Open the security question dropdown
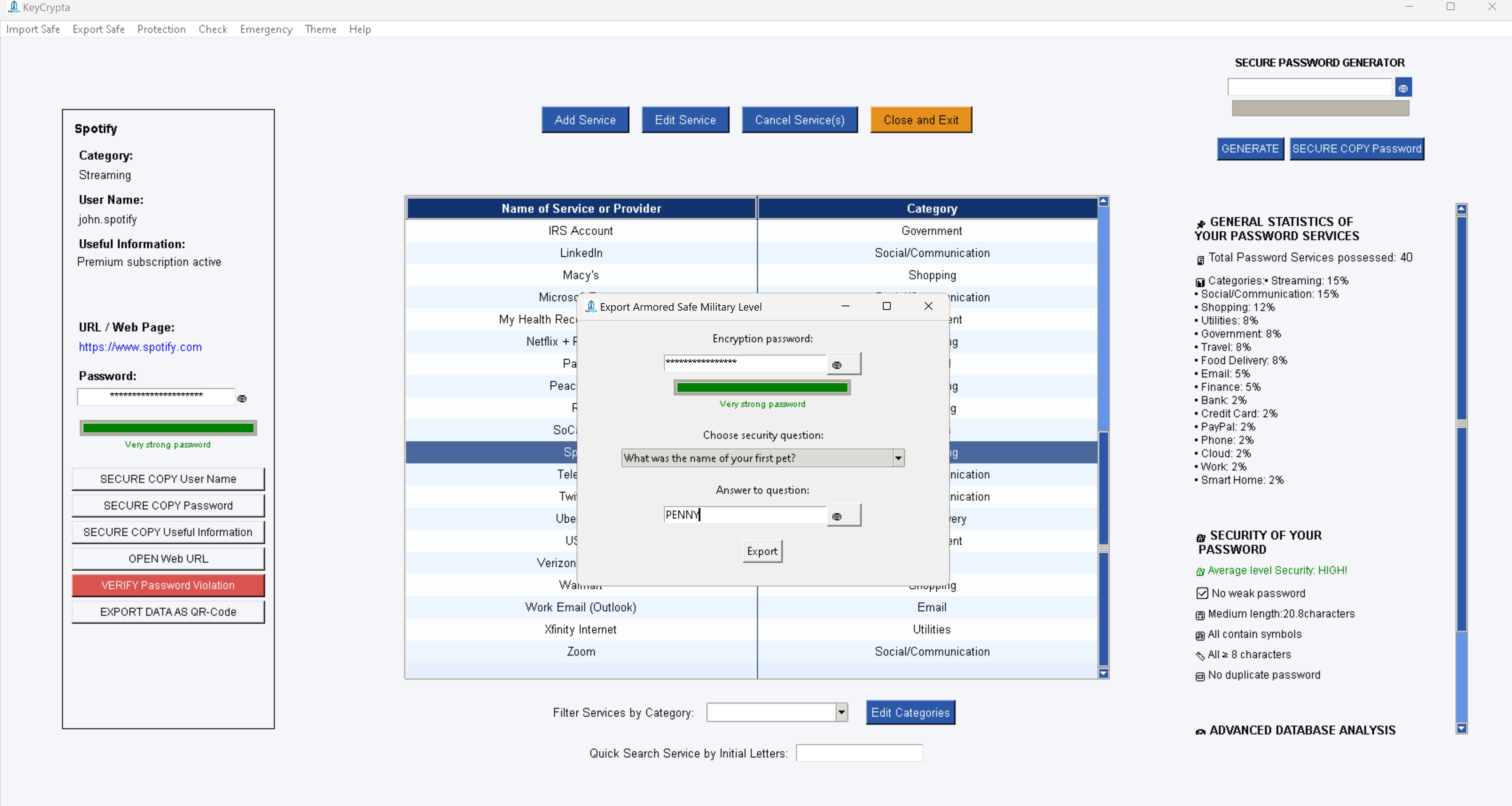 (898, 458)
